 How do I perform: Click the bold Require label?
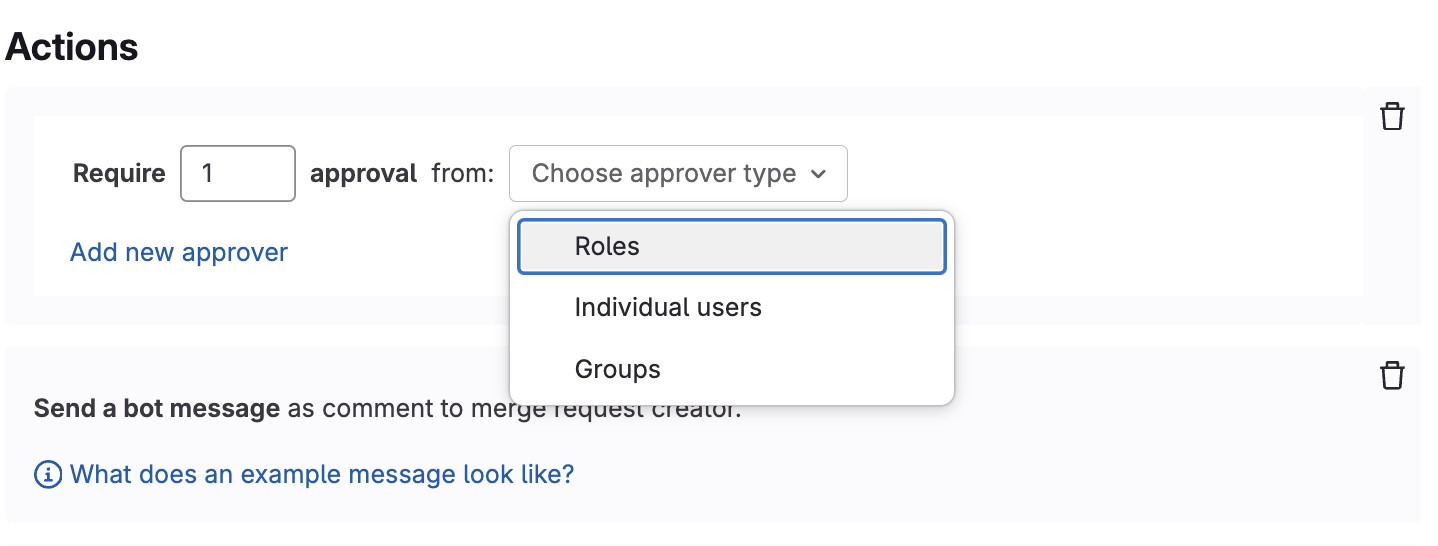pos(119,174)
